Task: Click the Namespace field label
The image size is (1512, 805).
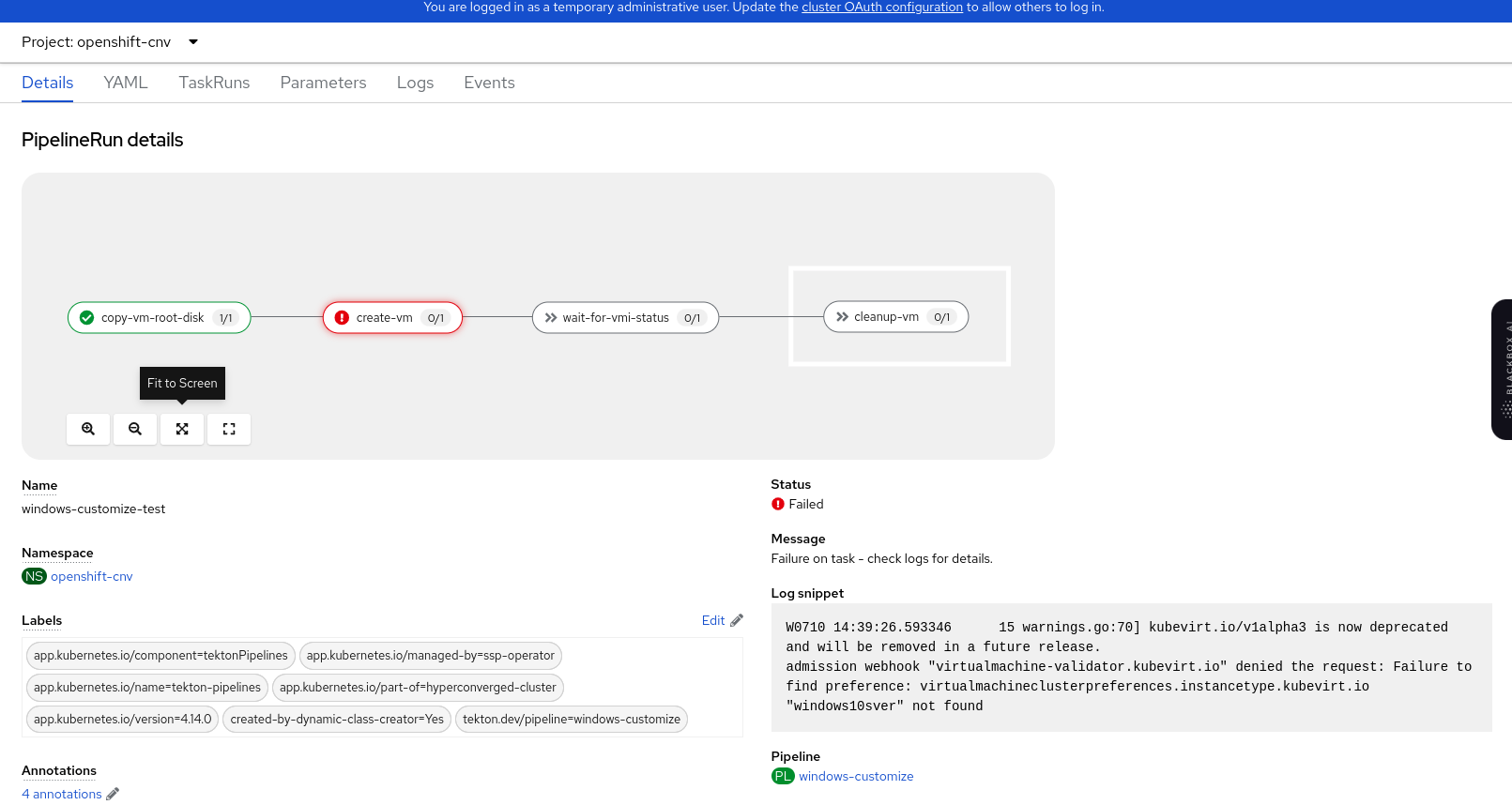Action: 57,553
